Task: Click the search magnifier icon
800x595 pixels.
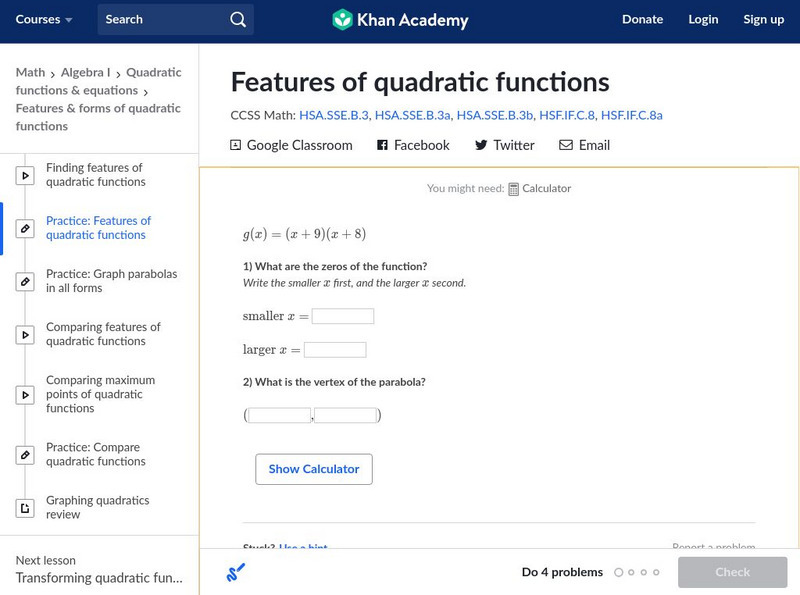Action: point(237,19)
